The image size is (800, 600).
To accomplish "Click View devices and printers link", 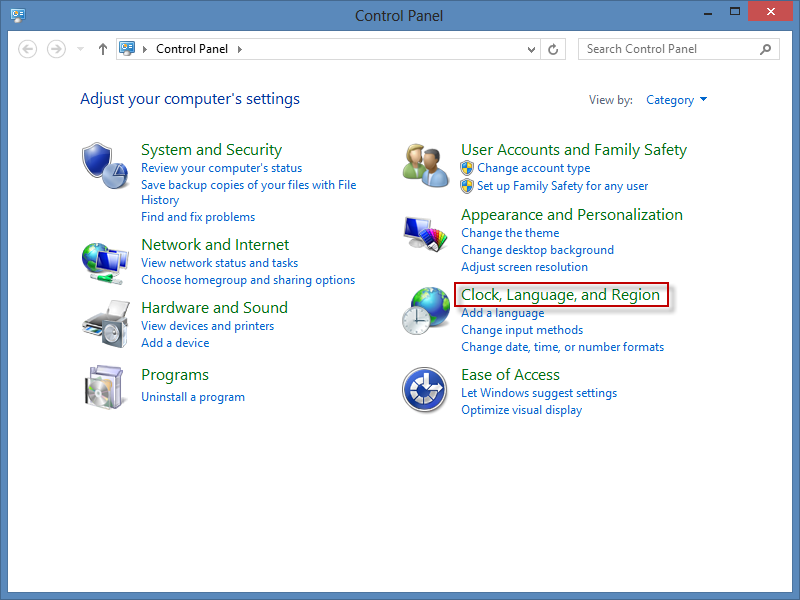I will [x=207, y=326].
